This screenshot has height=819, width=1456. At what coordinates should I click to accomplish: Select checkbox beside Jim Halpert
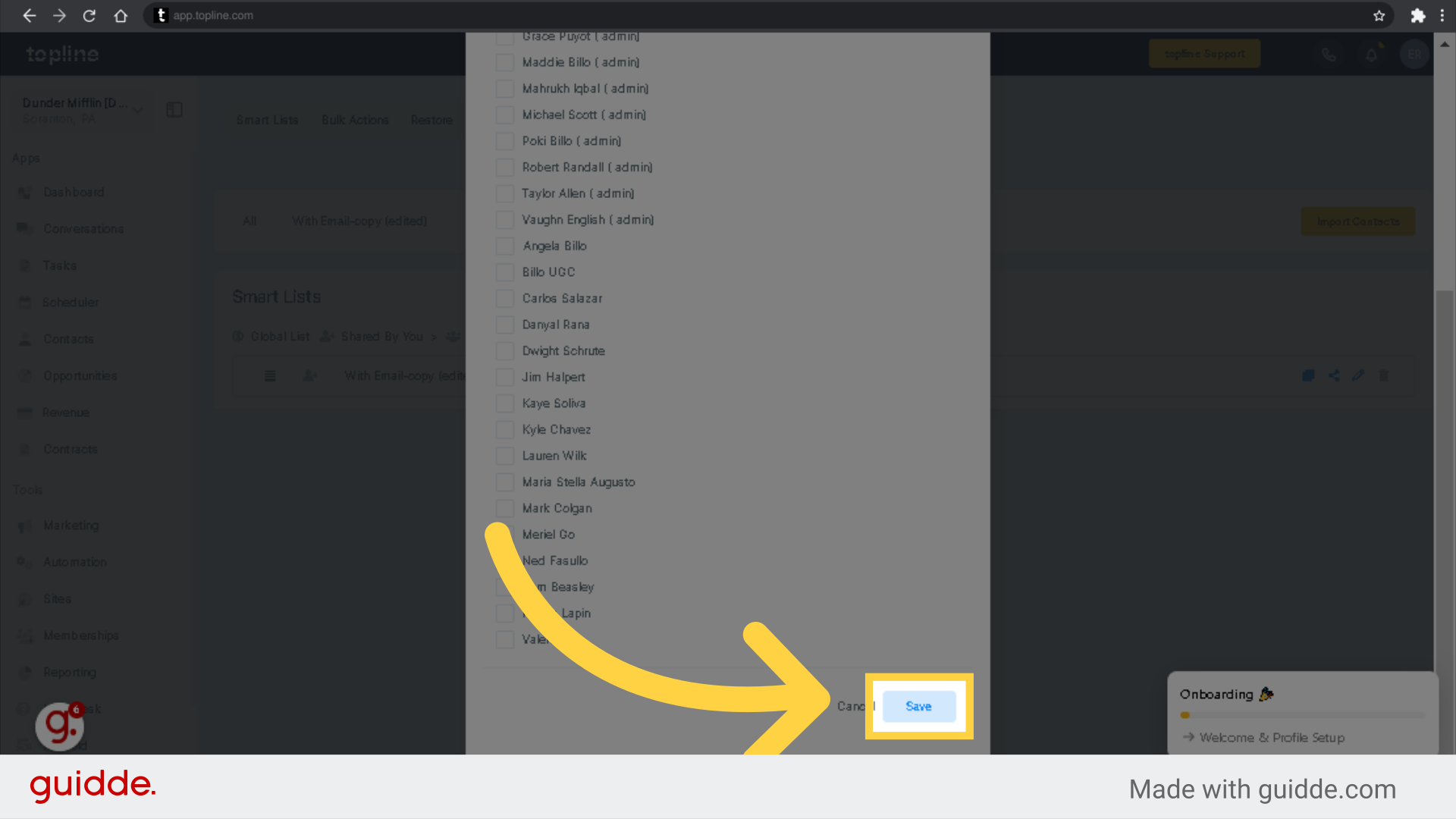pos(506,377)
